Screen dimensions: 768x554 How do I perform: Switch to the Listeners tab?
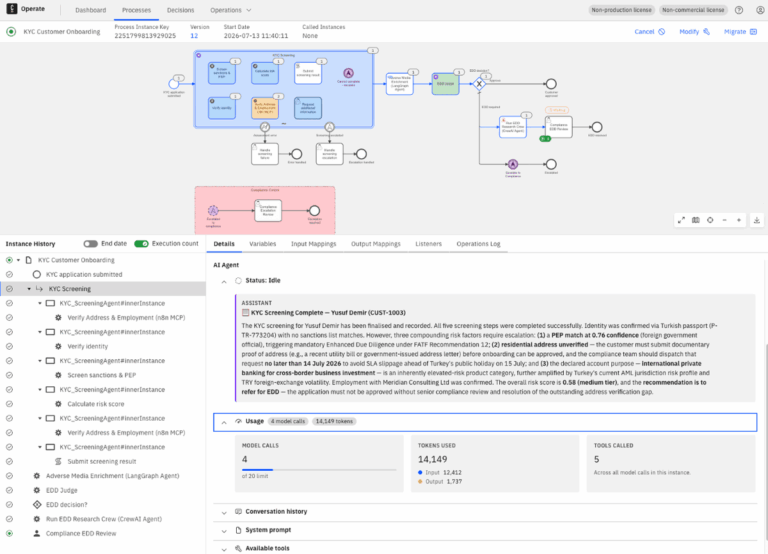429,243
